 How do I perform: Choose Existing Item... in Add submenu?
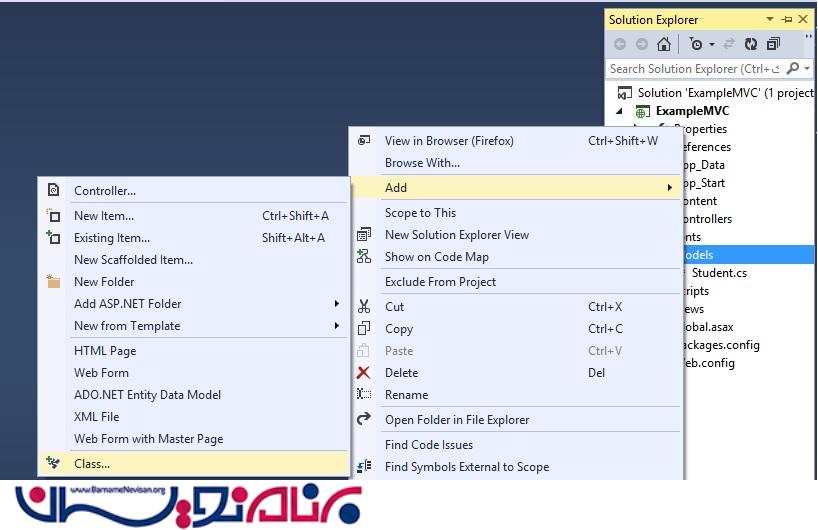click(x=194, y=238)
